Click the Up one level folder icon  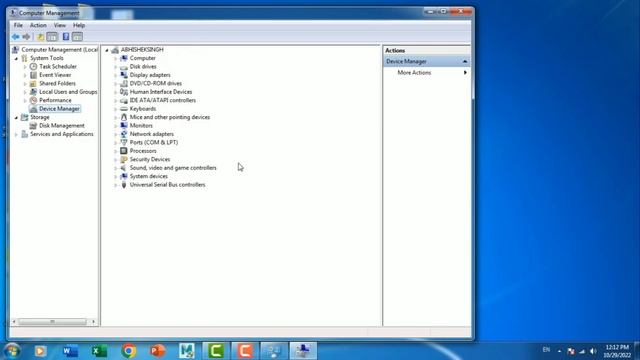(40, 37)
